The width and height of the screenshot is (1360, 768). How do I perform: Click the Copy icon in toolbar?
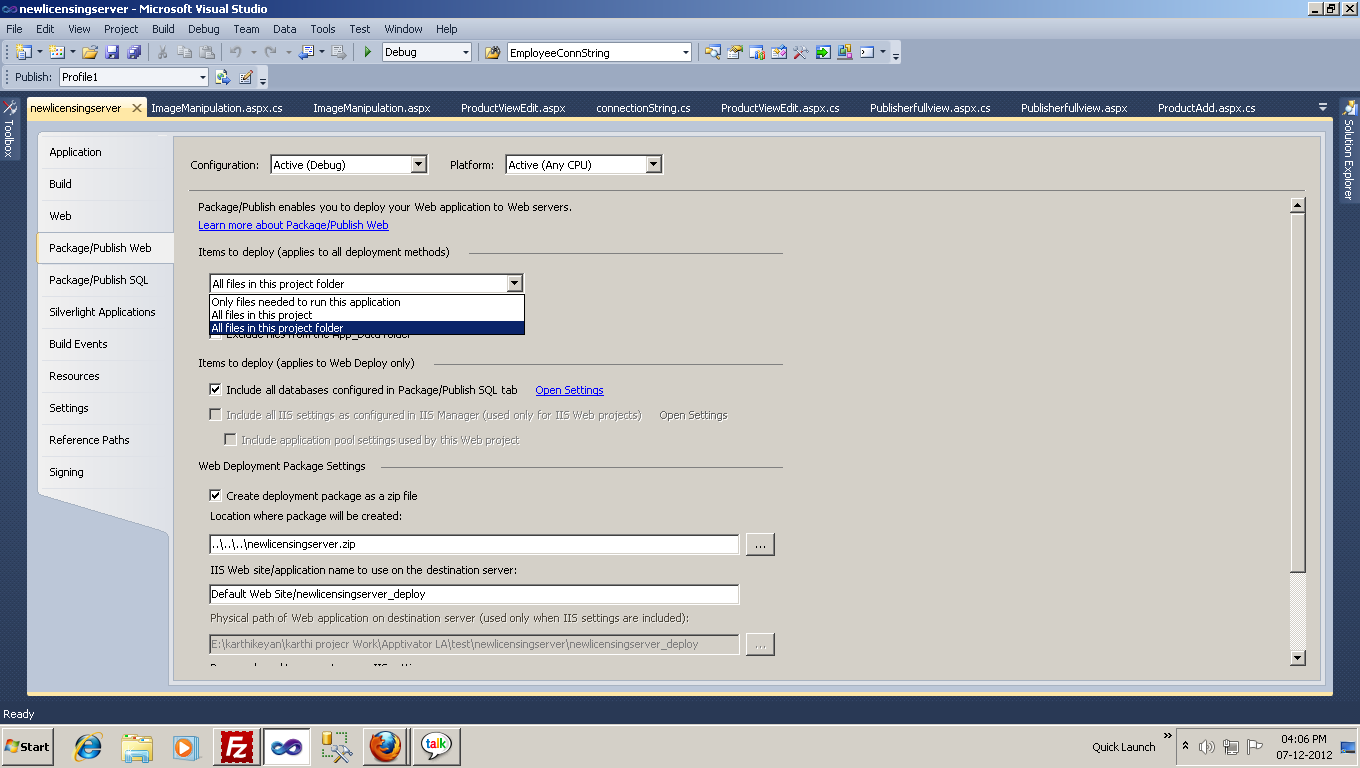pos(185,52)
